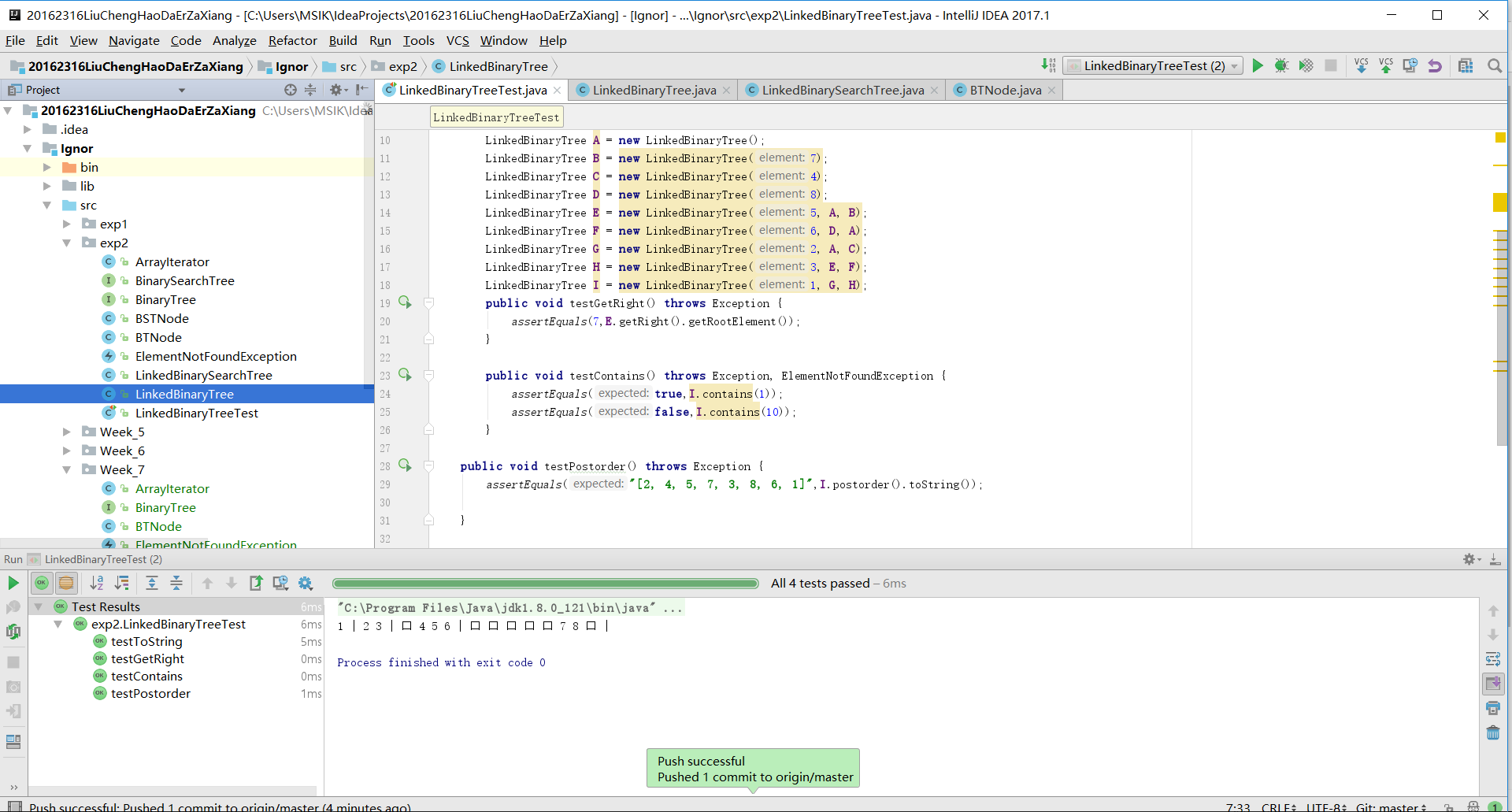Run testPostorder from the gutter icon
Viewport: 1512px width, 812px height.
click(x=405, y=465)
